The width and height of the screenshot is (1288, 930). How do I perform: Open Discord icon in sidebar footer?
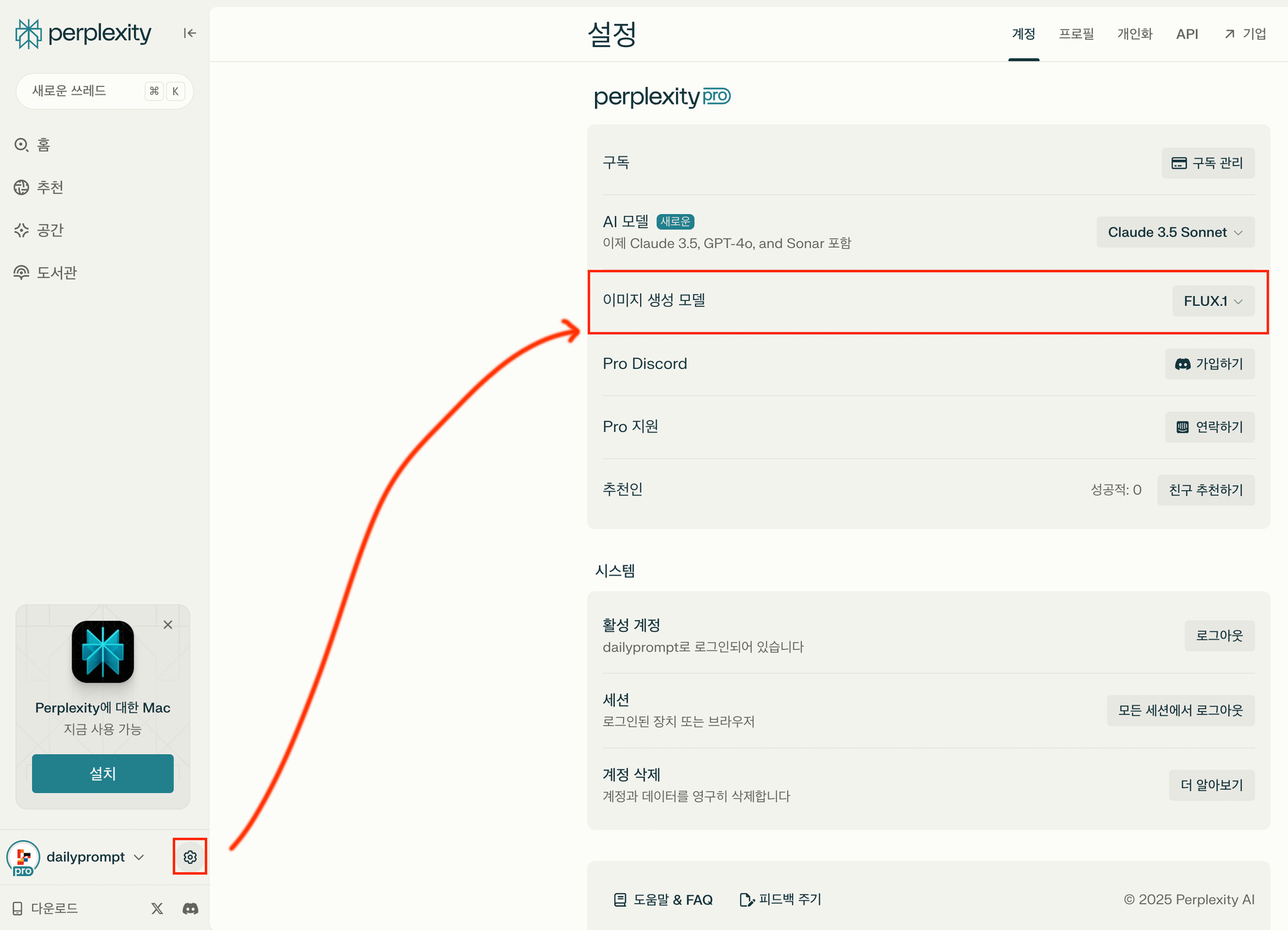coord(191,908)
